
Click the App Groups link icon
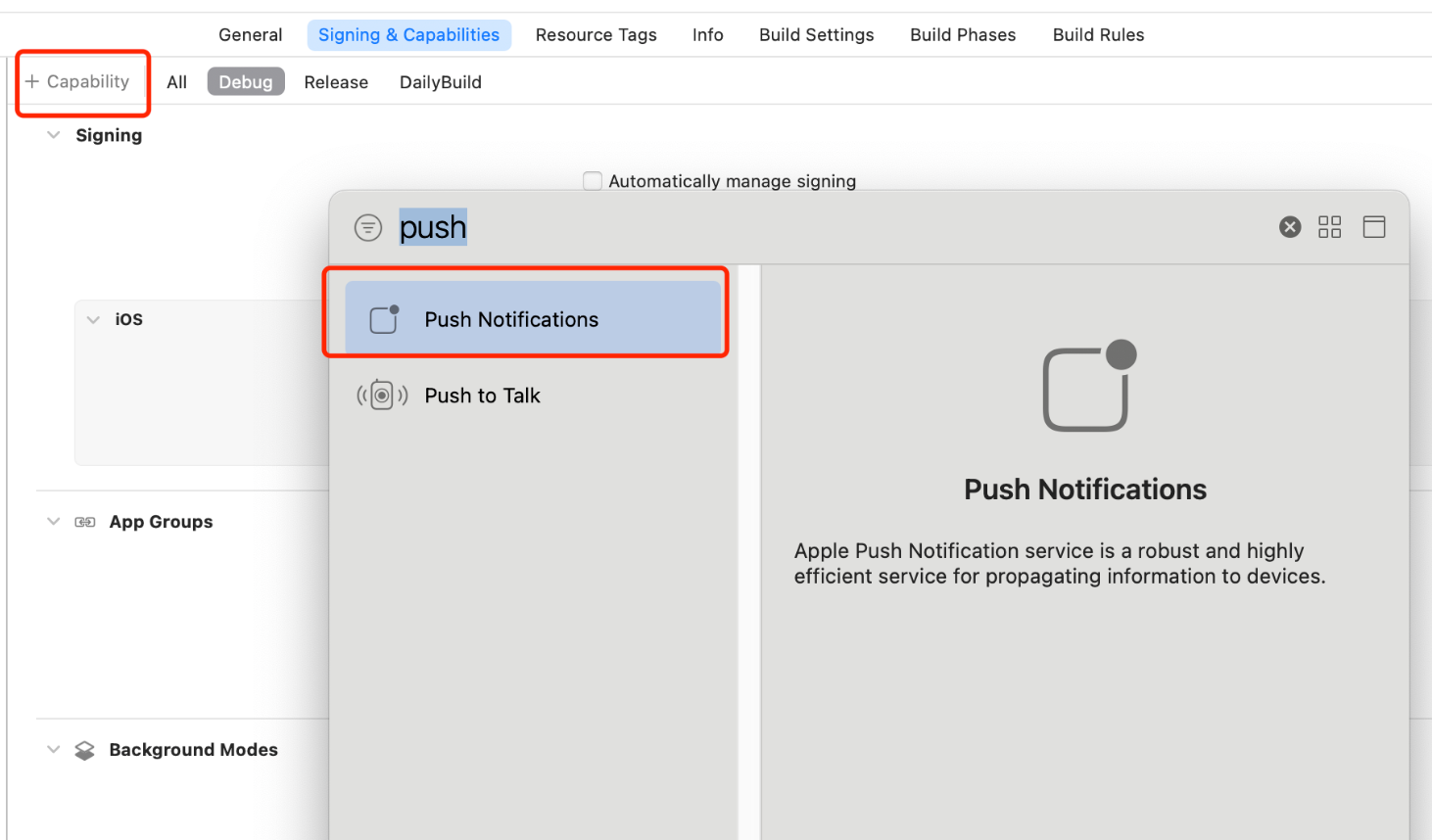[85, 522]
